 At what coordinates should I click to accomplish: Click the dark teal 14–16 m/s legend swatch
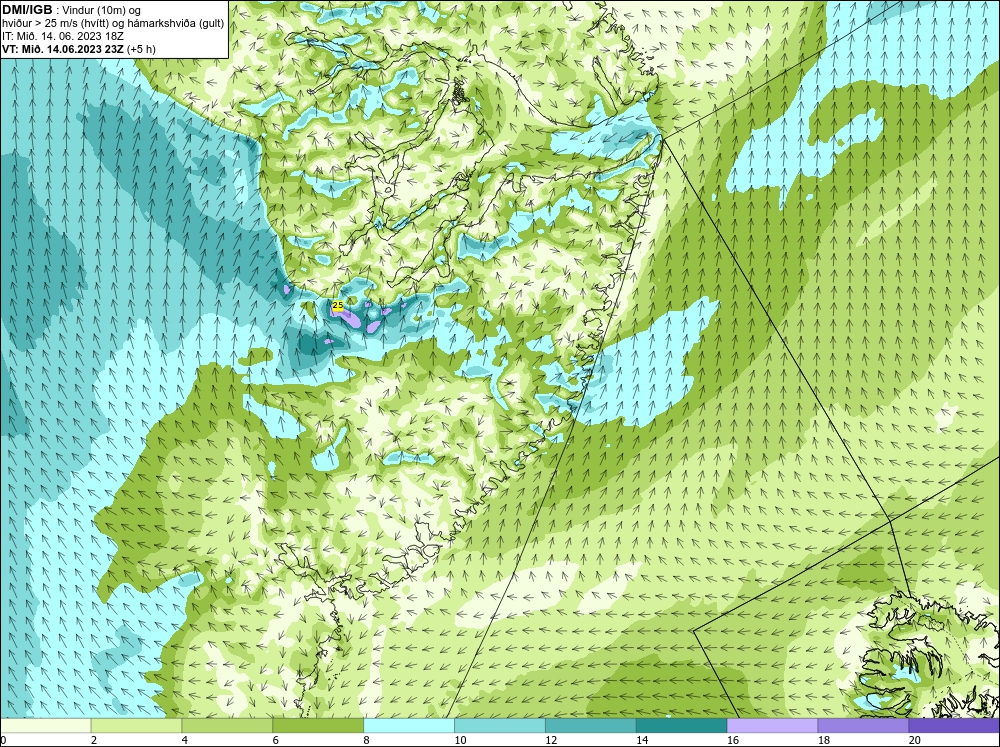pyautogui.click(x=682, y=725)
